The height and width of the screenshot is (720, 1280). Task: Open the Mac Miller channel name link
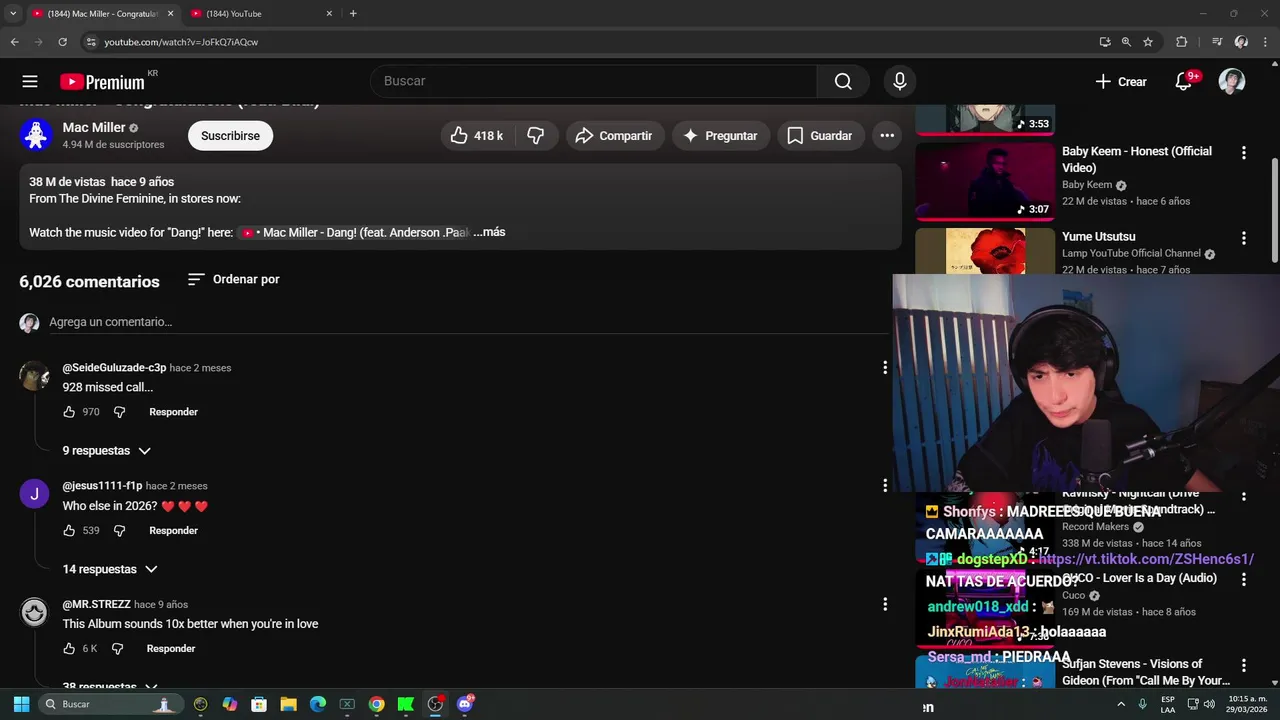coord(94,128)
